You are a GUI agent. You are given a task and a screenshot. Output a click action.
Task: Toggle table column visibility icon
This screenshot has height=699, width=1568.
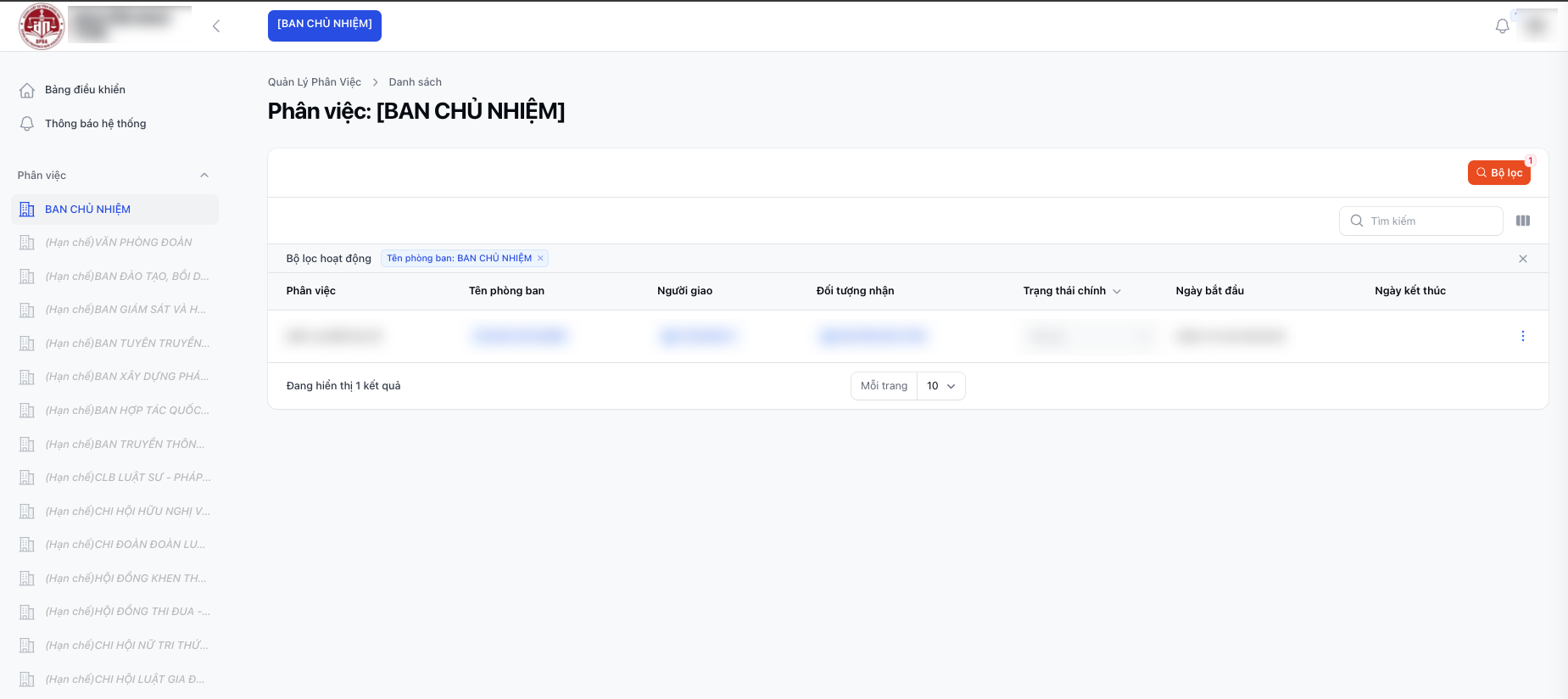click(x=1523, y=221)
